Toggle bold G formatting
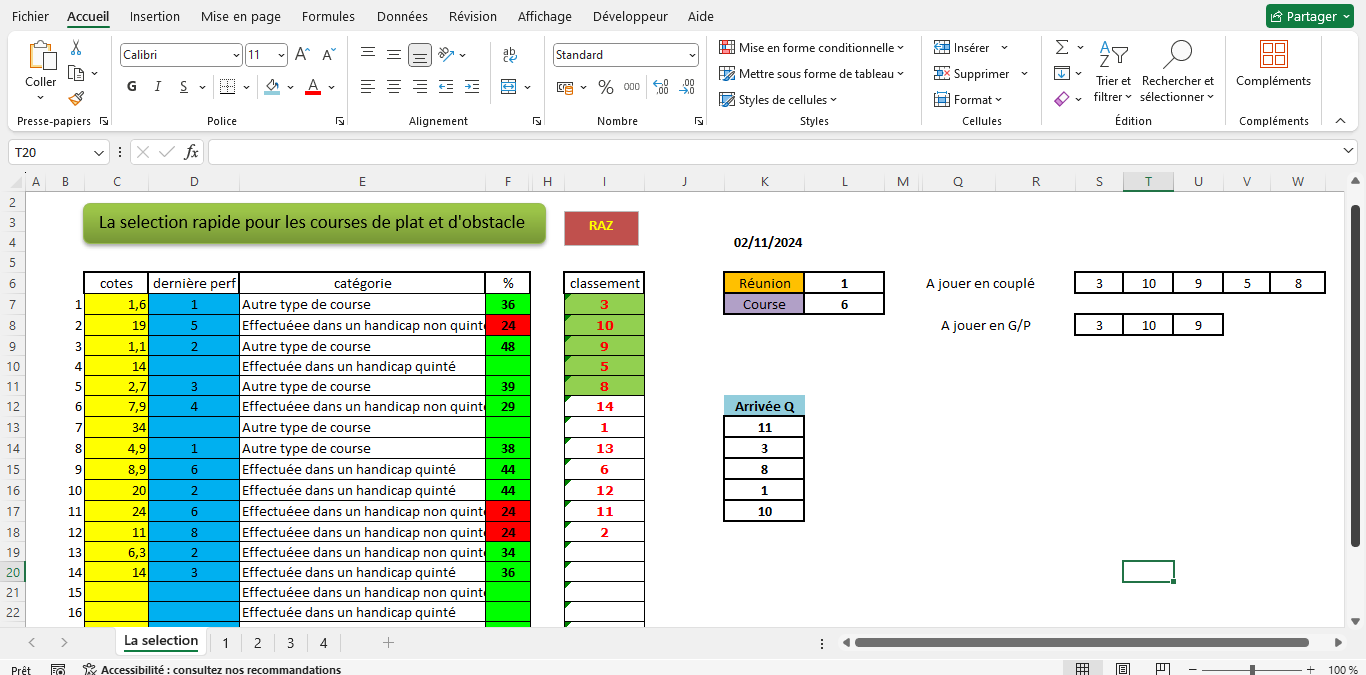Image resolution: width=1366 pixels, height=675 pixels. click(132, 87)
